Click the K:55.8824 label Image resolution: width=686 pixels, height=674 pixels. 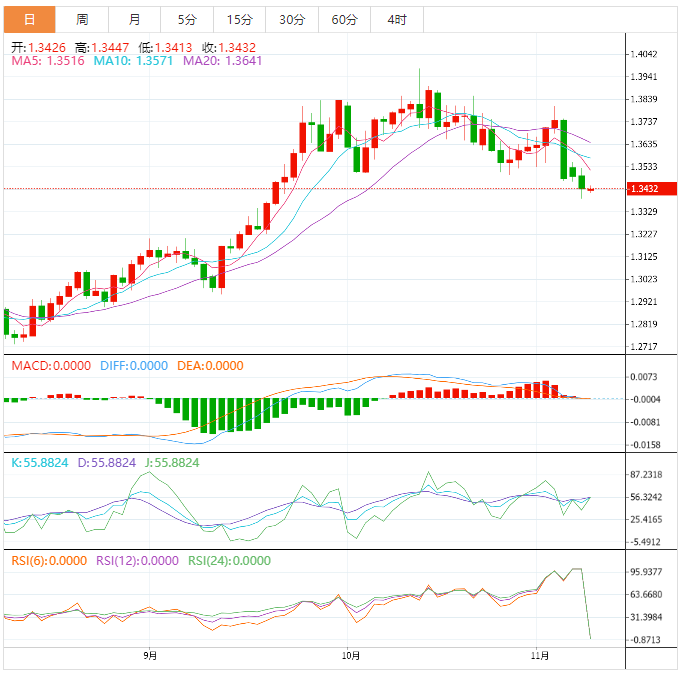coord(40,463)
